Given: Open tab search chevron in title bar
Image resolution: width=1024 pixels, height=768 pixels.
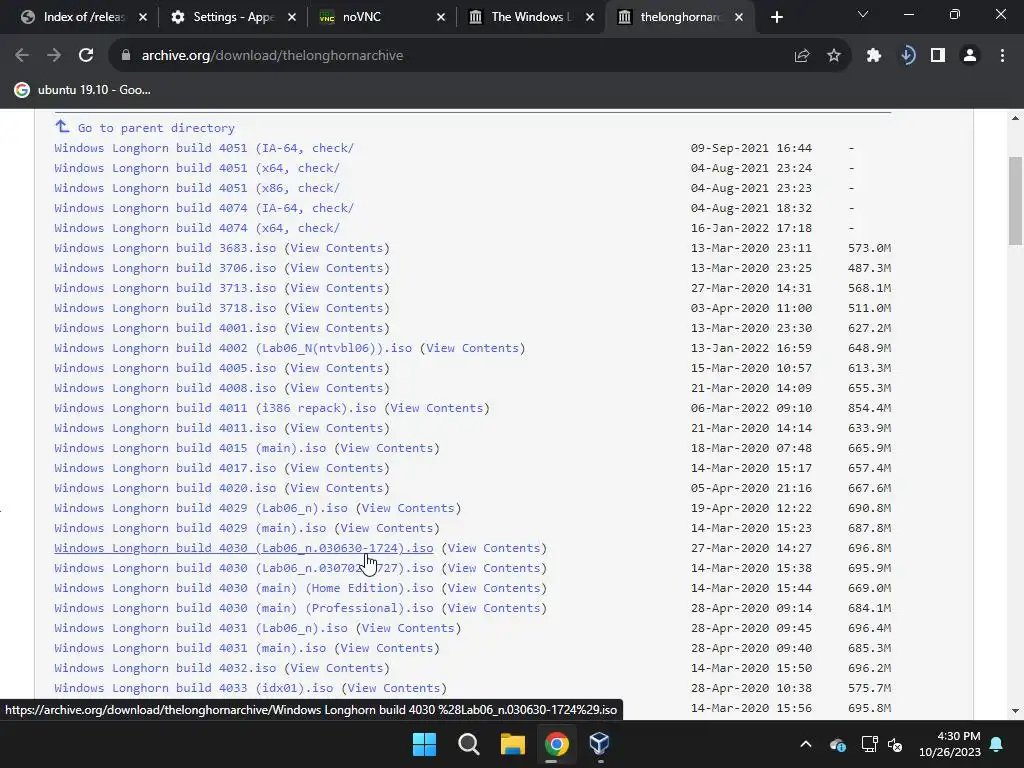Looking at the screenshot, I should (863, 14).
